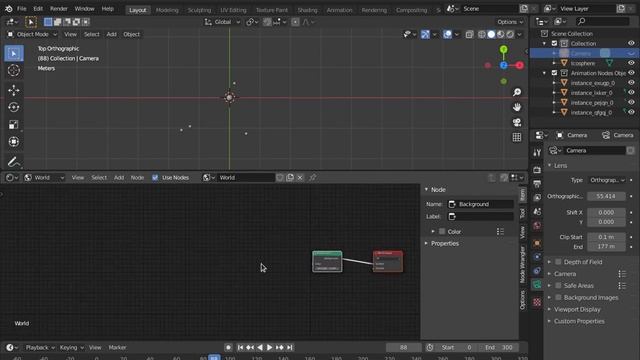Unlink the World datablock
Image resolution: width=640 pixels, height=360 pixels.
tap(300, 178)
